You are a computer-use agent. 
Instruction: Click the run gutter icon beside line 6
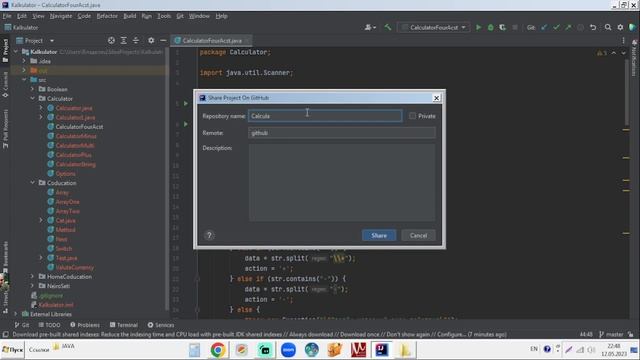tap(186, 124)
